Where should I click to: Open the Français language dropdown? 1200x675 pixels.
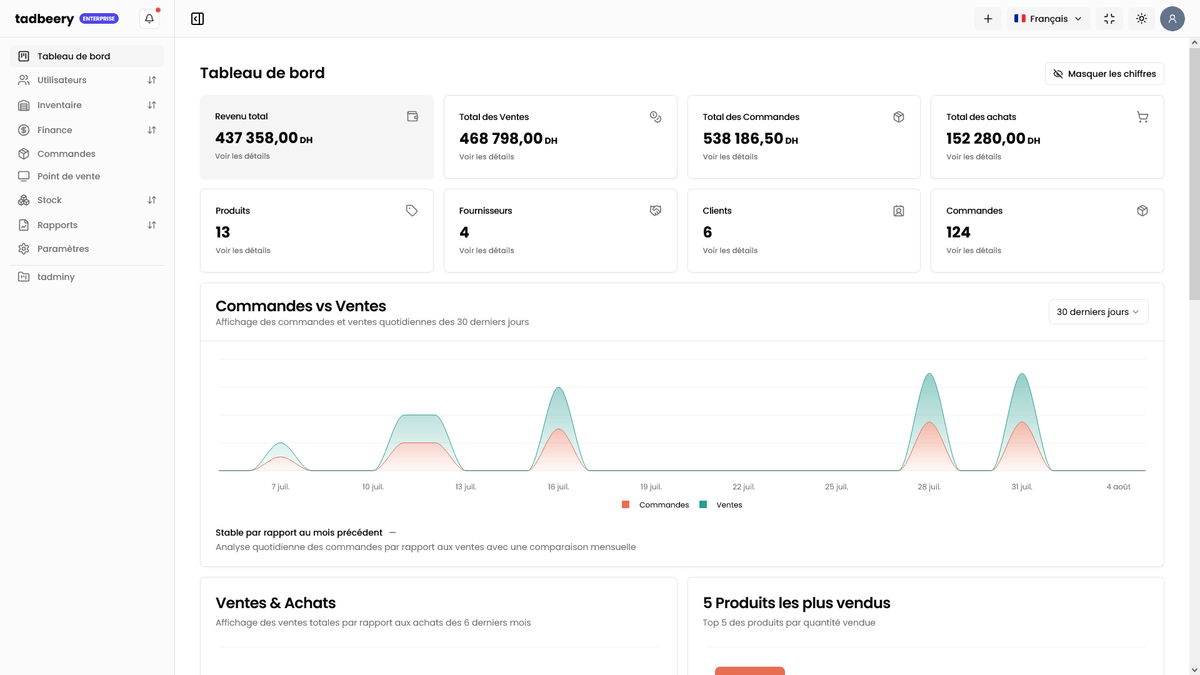pyautogui.click(x=1047, y=19)
